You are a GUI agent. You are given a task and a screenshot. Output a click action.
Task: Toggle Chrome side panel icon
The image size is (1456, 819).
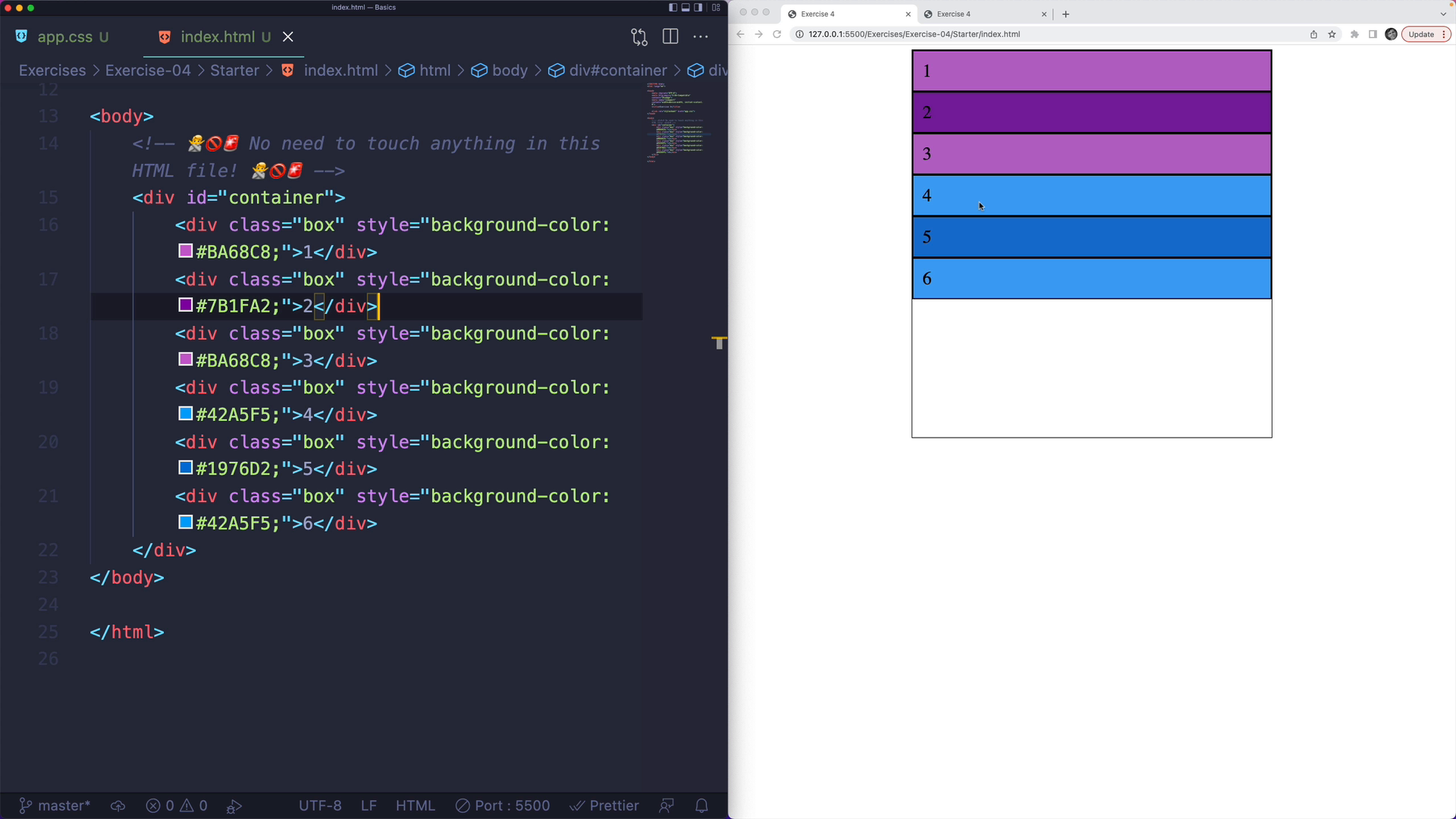(1373, 34)
